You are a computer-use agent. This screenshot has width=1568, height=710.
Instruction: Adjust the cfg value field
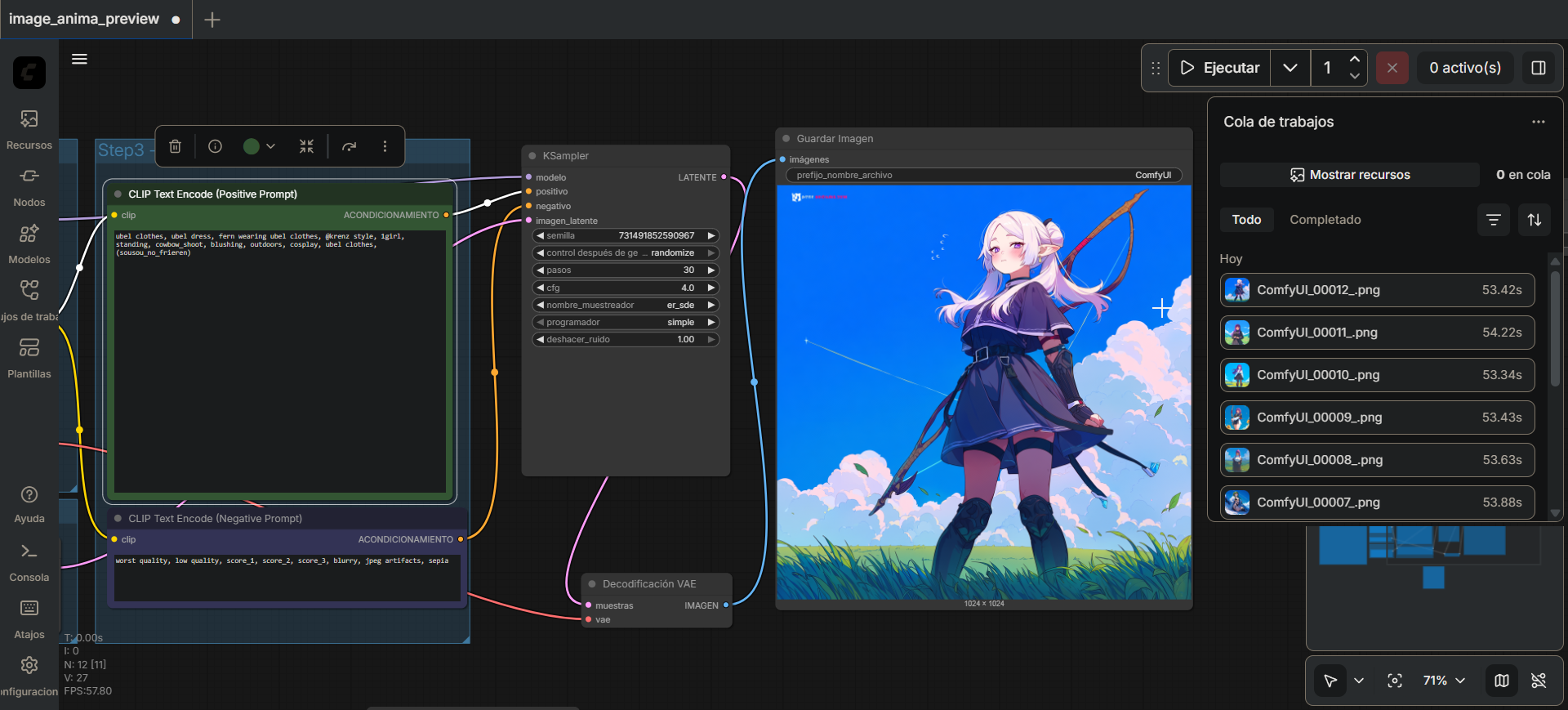(626, 288)
